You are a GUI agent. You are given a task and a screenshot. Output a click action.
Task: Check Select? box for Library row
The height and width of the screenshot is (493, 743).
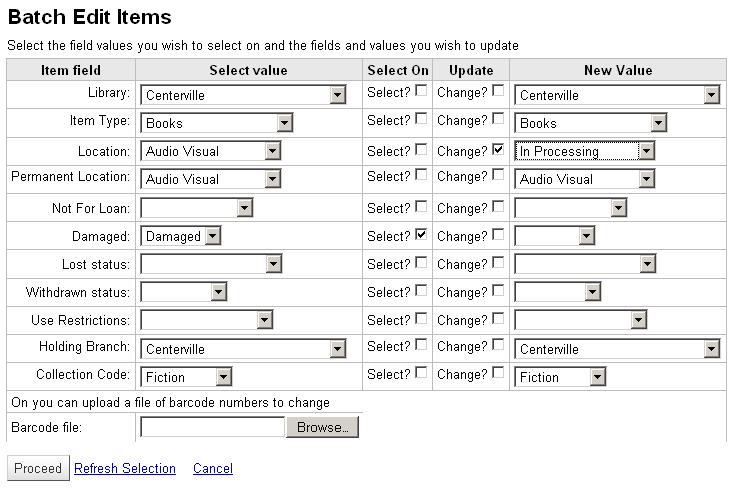point(421,92)
